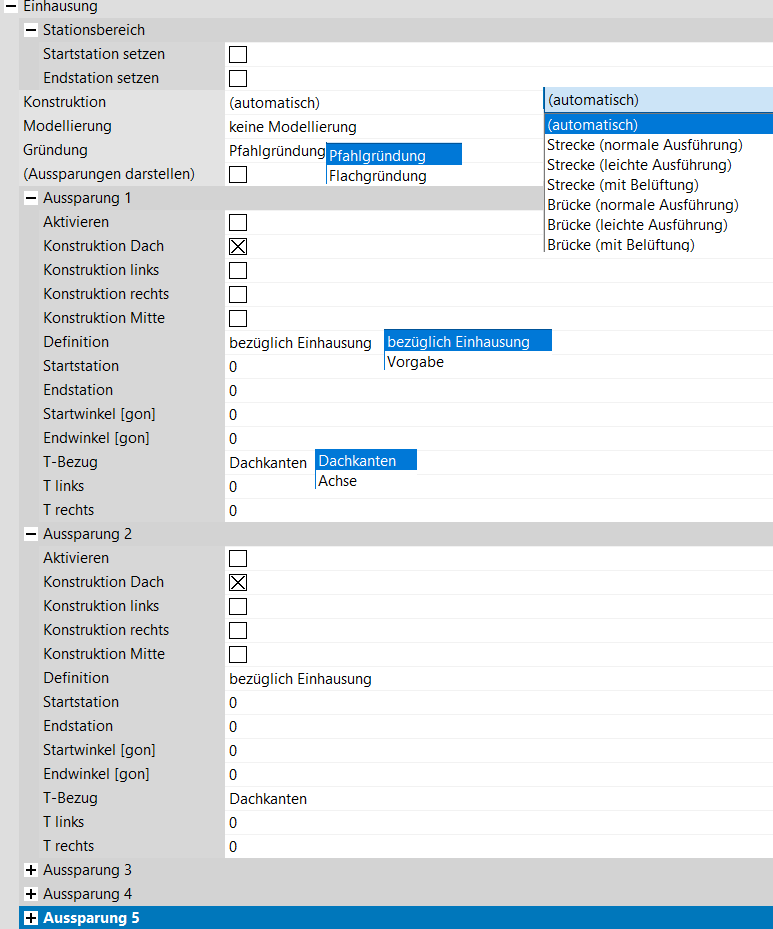The image size is (773, 929).
Task: Enable the Startstation setzen checkbox
Action: coord(238,54)
